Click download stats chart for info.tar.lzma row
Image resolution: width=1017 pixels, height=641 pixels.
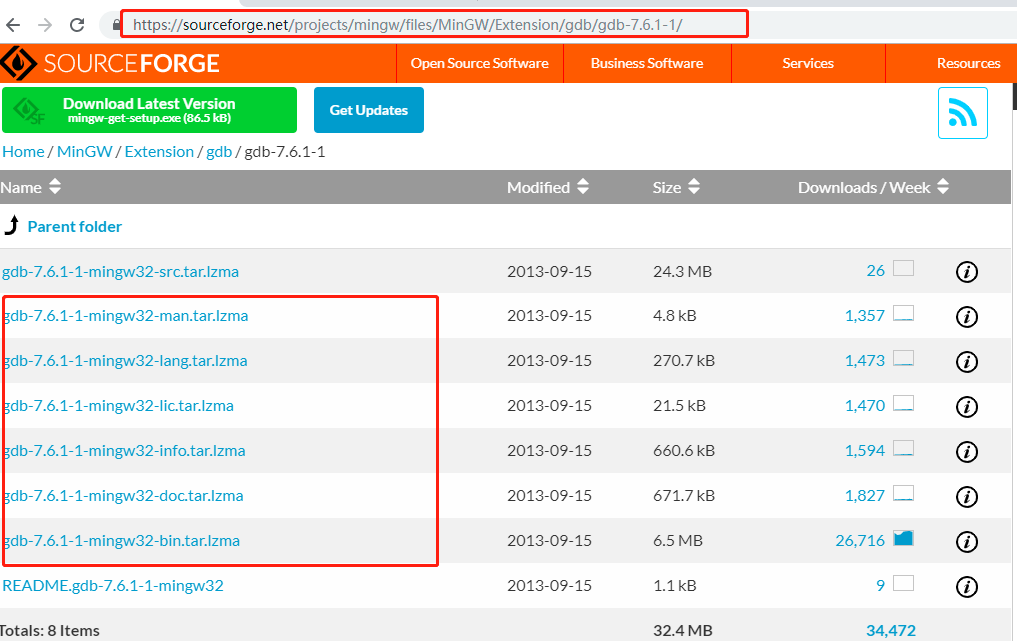(x=903, y=448)
